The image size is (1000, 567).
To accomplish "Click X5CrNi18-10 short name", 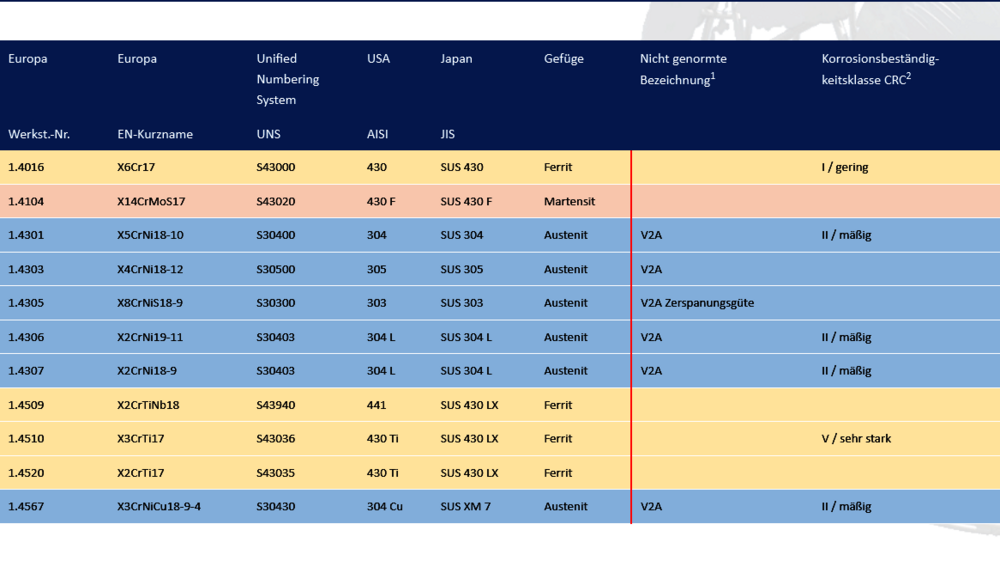I will pyautogui.click(x=151, y=235).
